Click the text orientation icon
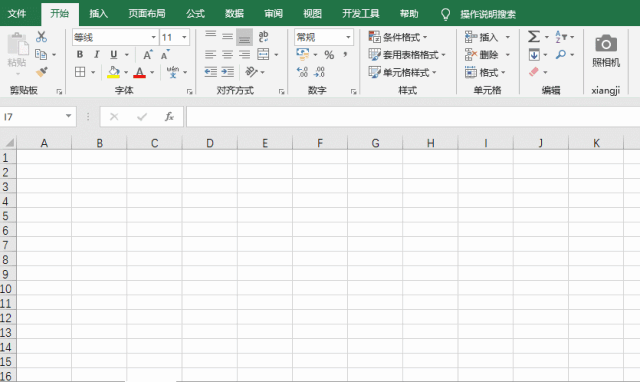The height and width of the screenshot is (382, 640). point(251,72)
